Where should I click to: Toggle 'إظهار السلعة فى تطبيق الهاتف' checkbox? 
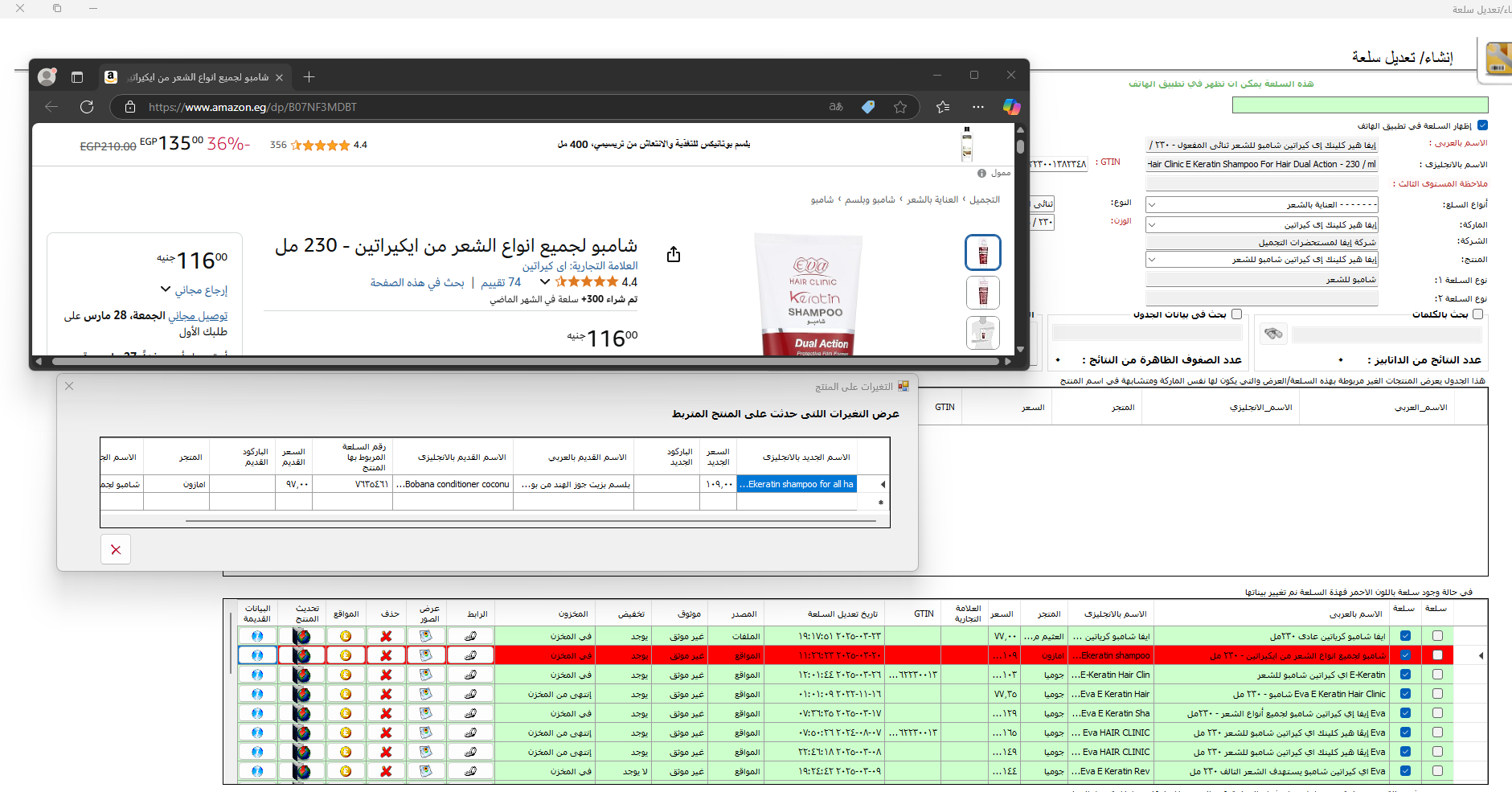[1483, 125]
